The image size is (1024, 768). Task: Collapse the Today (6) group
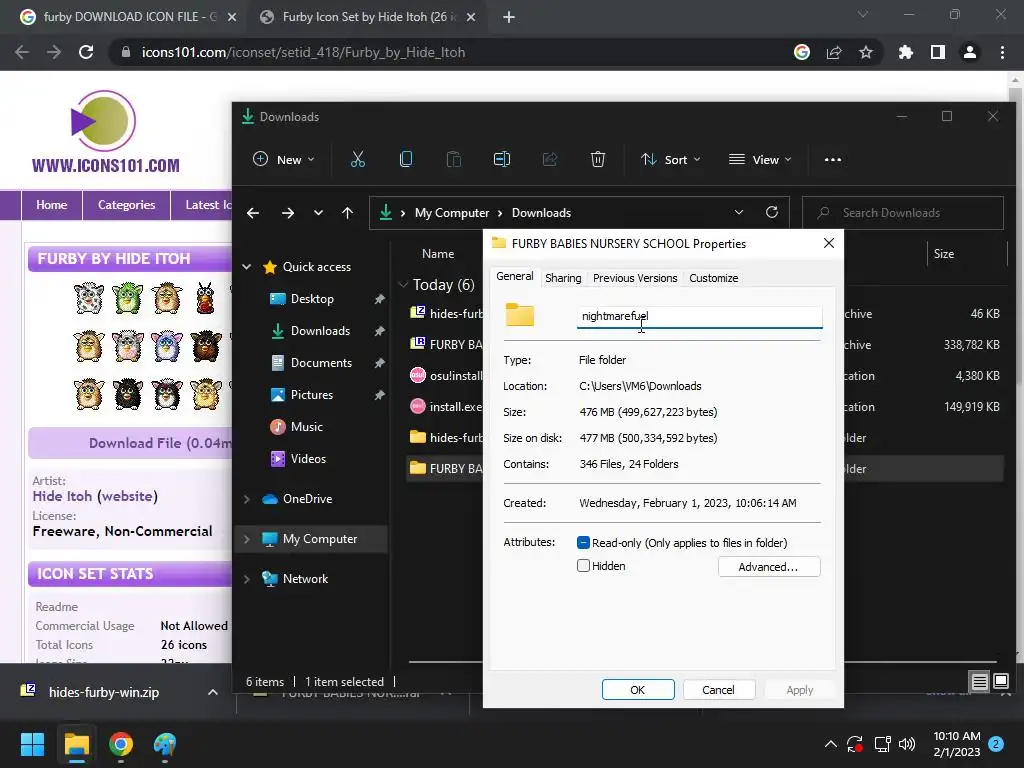(403, 284)
